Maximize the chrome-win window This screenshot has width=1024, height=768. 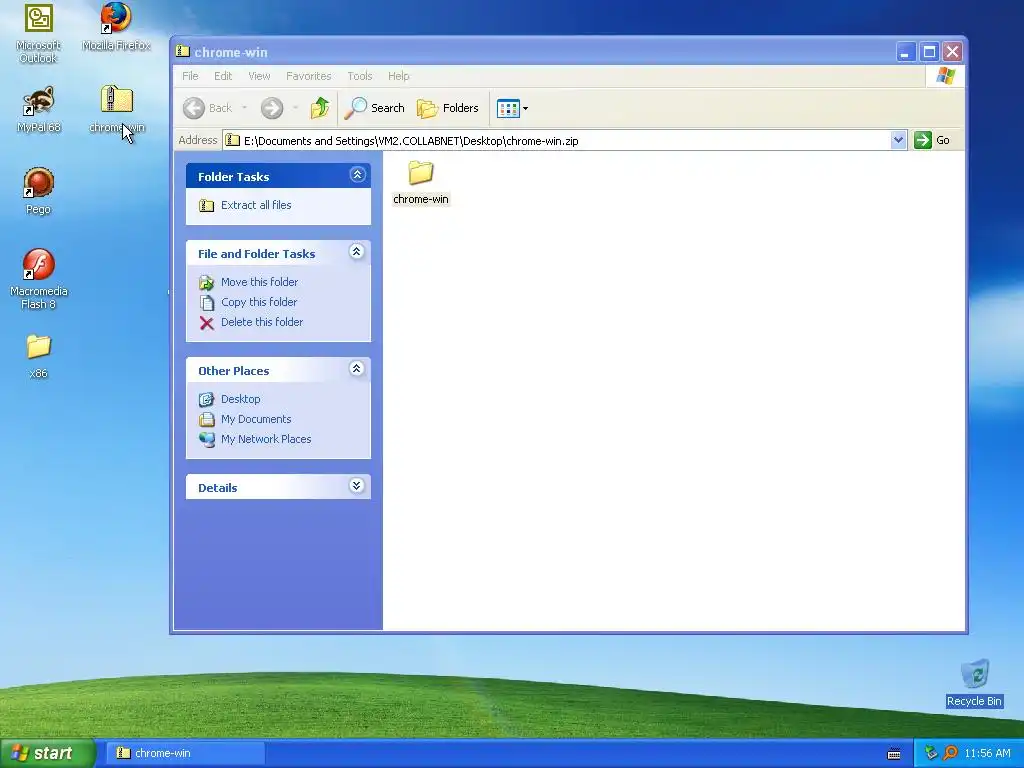929,52
